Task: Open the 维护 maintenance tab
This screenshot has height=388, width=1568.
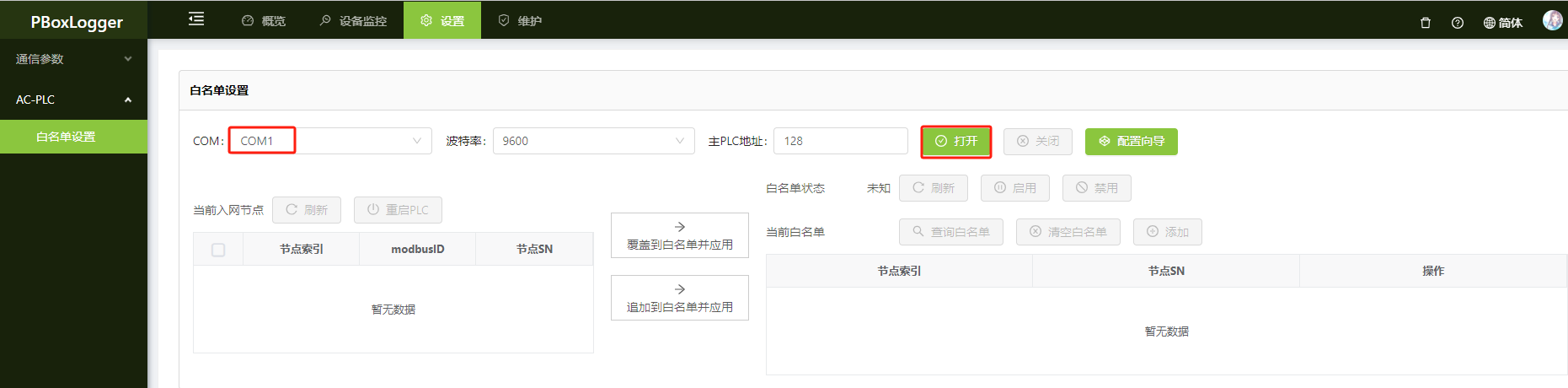Action: tap(520, 20)
